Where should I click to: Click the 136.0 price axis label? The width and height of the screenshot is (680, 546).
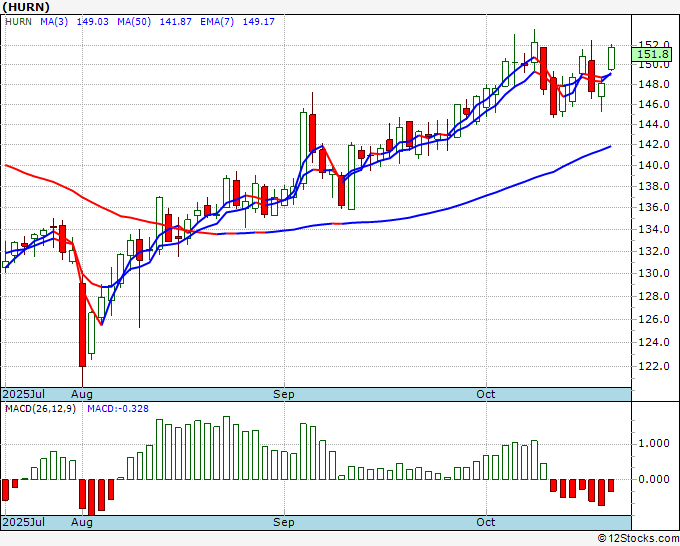pyautogui.click(x=654, y=207)
